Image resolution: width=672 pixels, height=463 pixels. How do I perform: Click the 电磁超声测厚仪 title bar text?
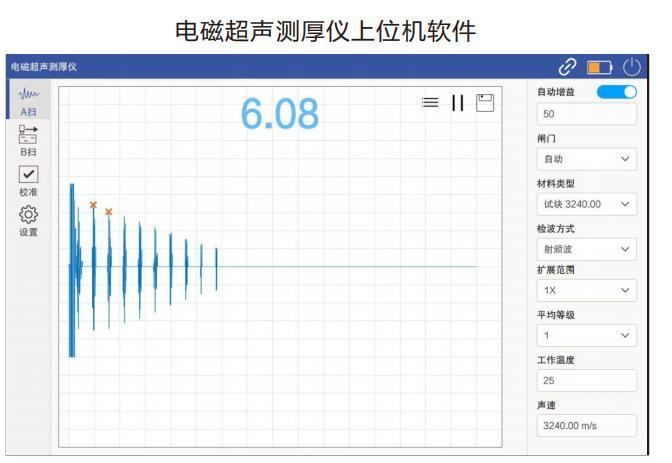pos(44,67)
